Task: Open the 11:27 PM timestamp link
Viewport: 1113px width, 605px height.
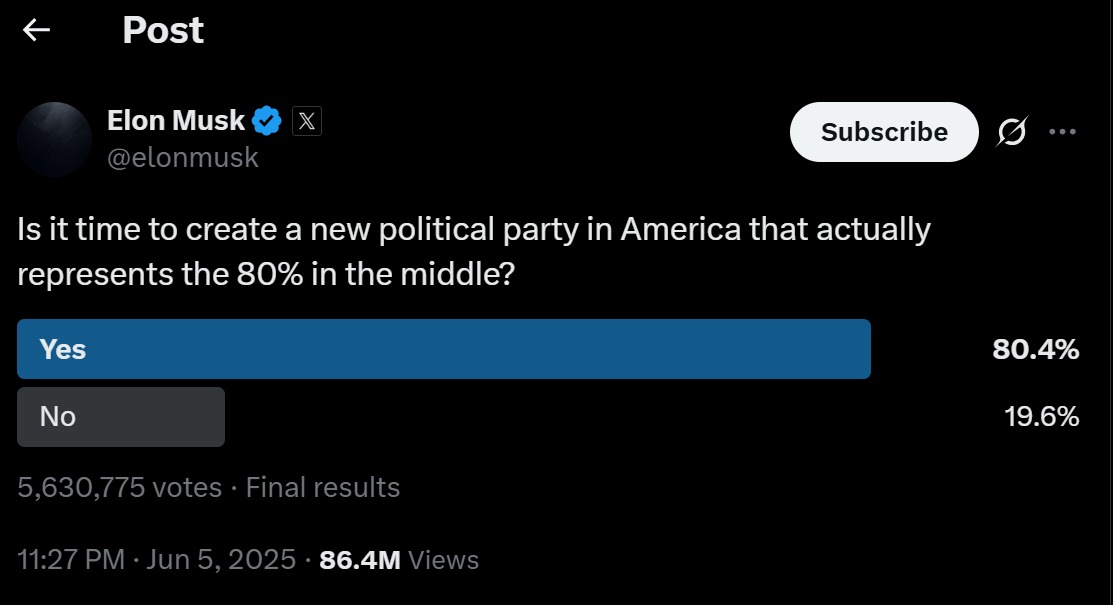Action: tap(72, 560)
